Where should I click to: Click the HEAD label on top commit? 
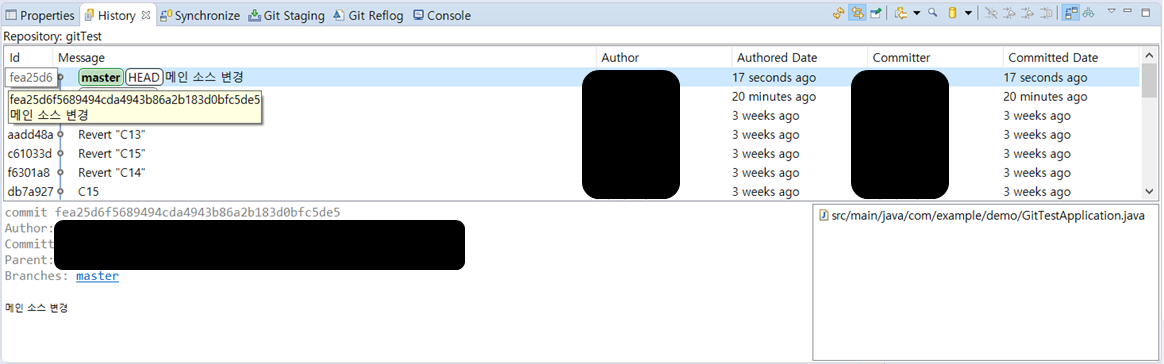[144, 77]
